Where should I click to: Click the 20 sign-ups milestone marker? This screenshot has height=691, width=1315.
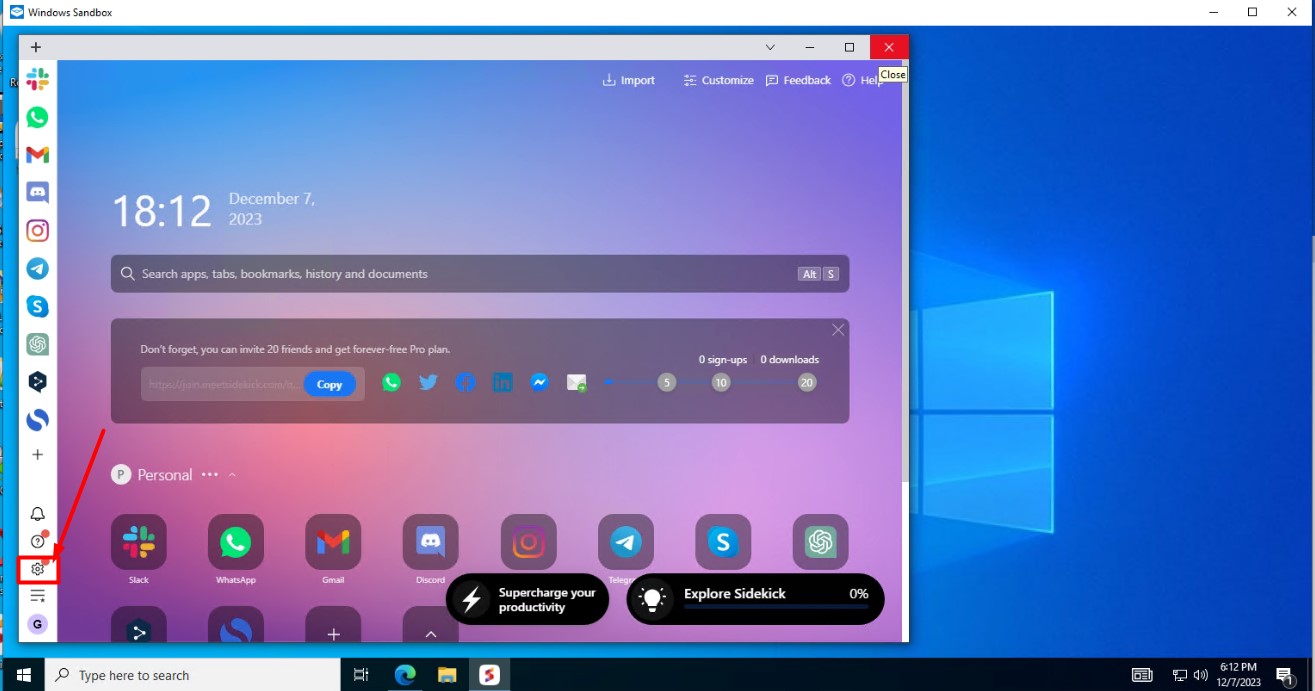click(806, 383)
